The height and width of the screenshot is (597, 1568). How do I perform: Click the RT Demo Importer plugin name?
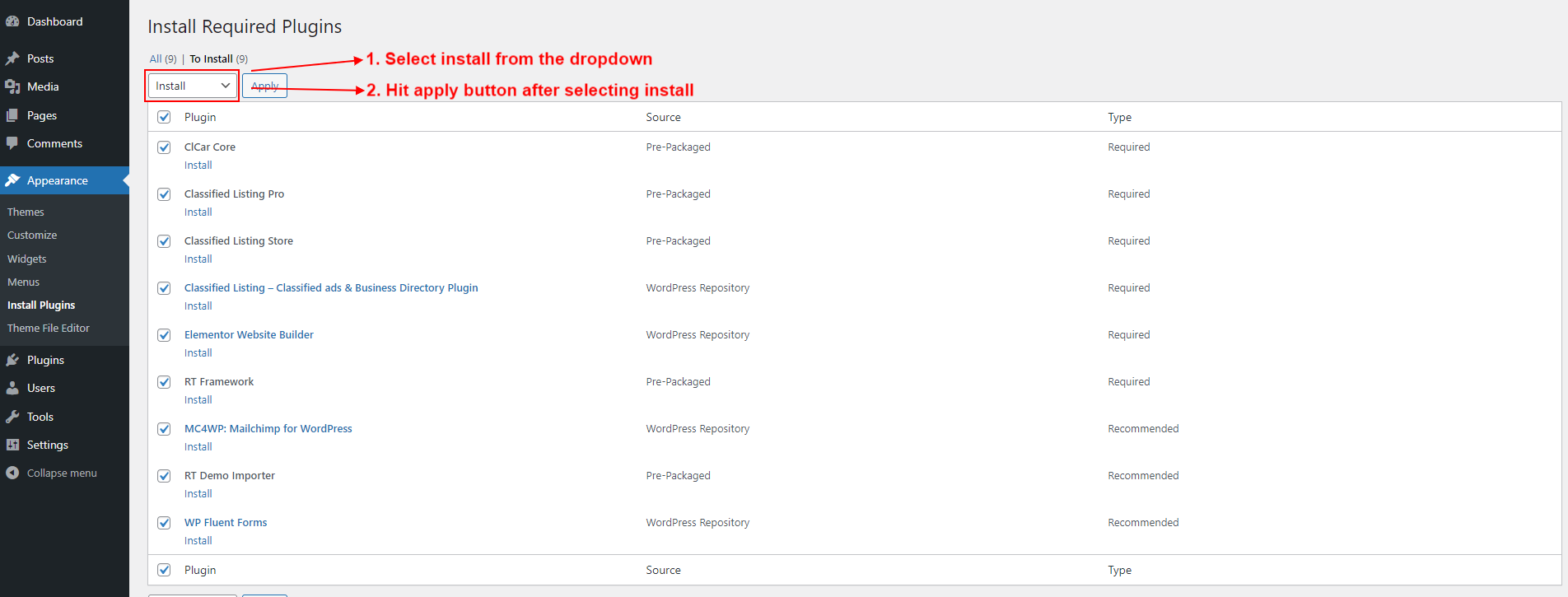[230, 475]
